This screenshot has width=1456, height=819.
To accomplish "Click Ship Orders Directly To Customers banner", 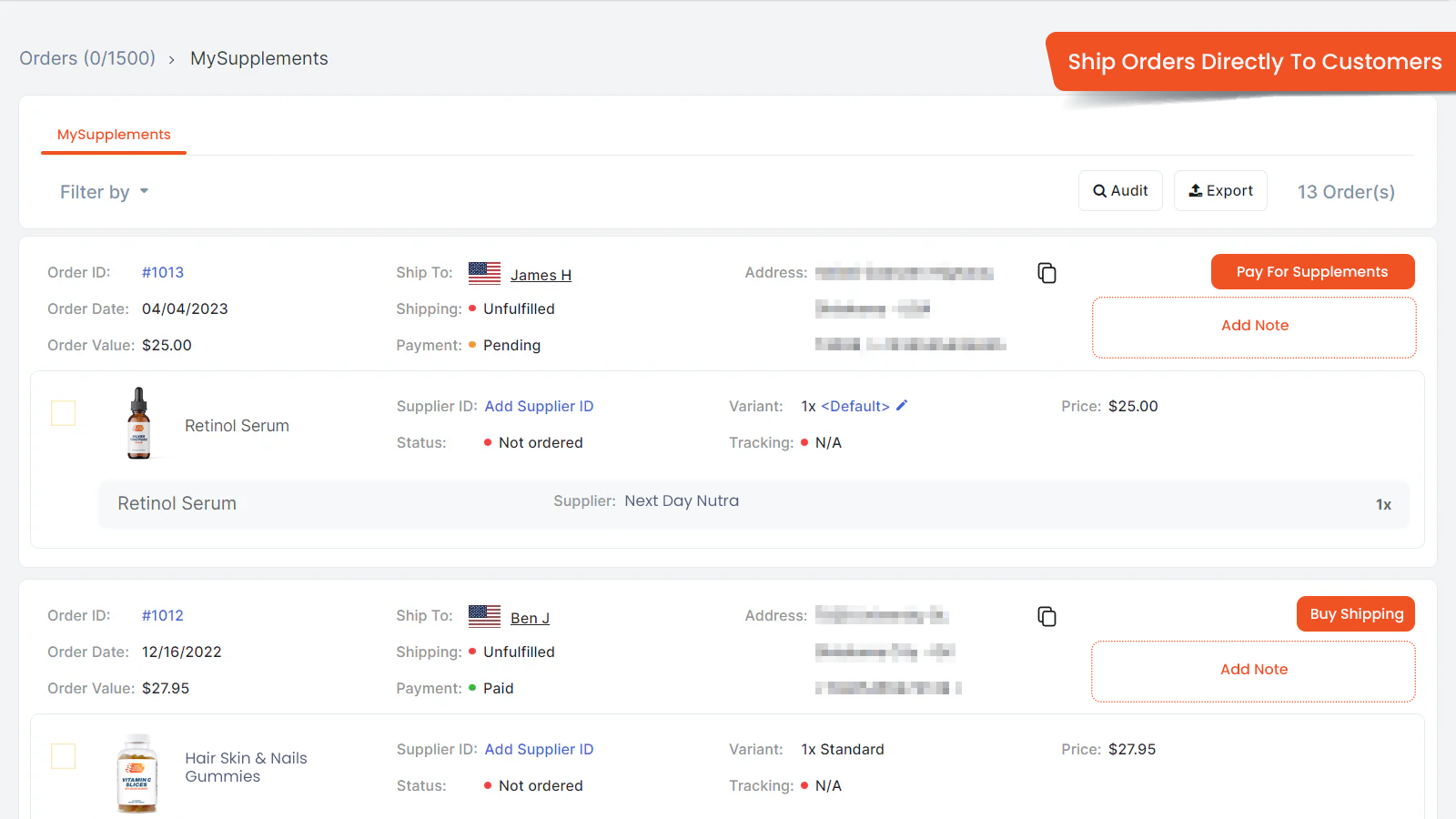I will 1253,62.
